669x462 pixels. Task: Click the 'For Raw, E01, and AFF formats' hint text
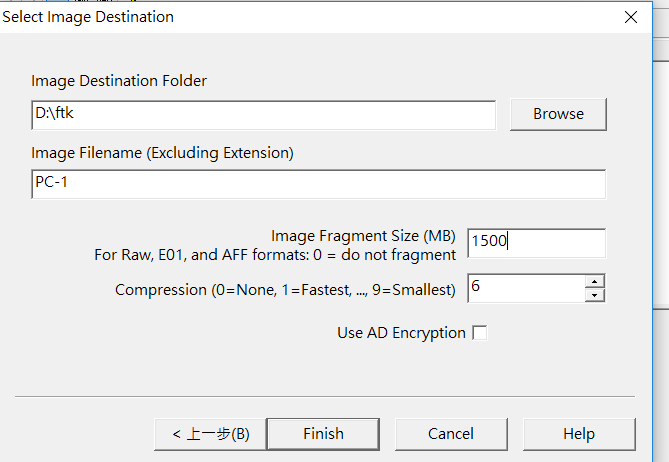275,255
